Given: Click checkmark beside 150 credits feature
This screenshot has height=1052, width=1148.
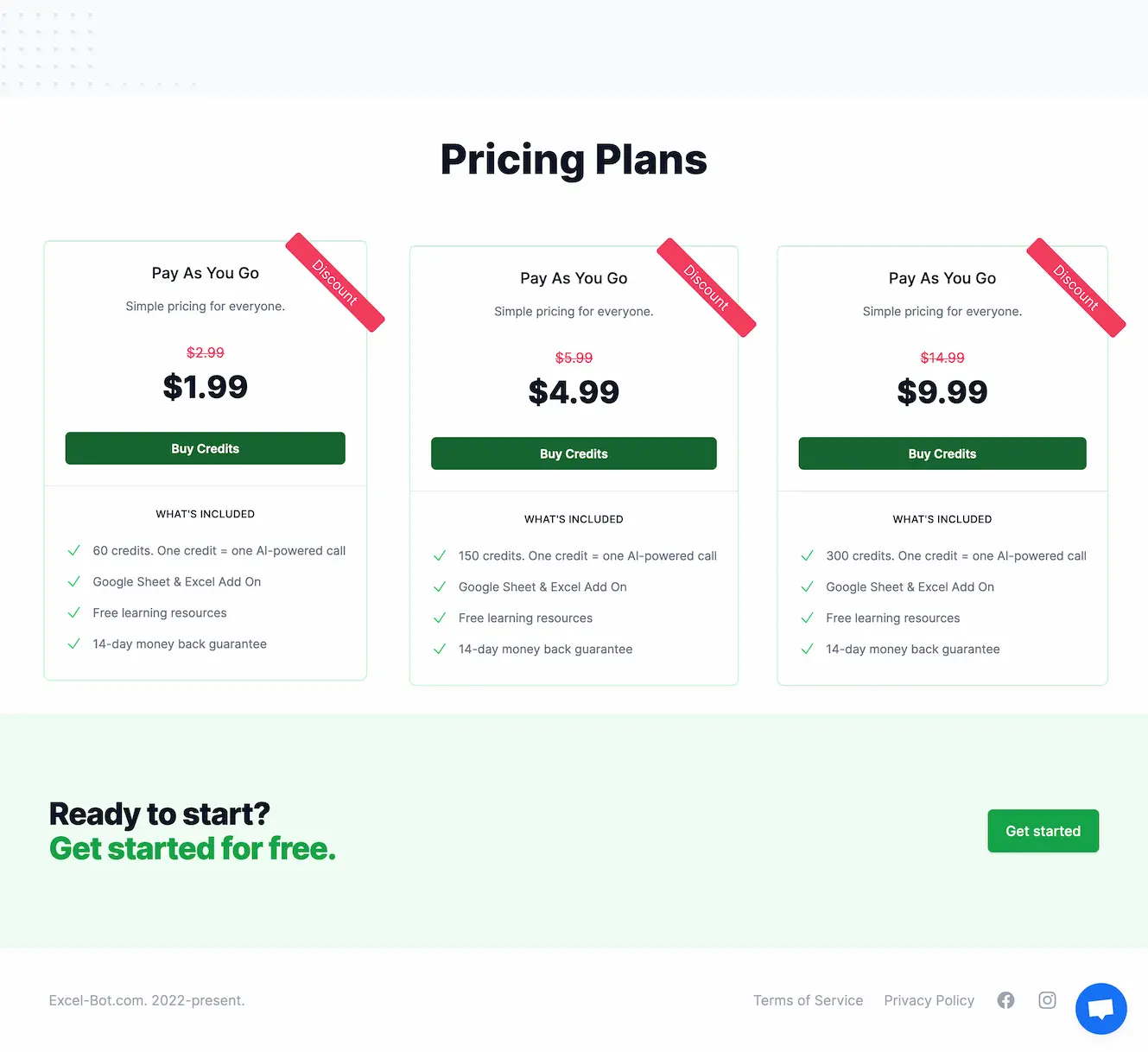Looking at the screenshot, I should 440,556.
